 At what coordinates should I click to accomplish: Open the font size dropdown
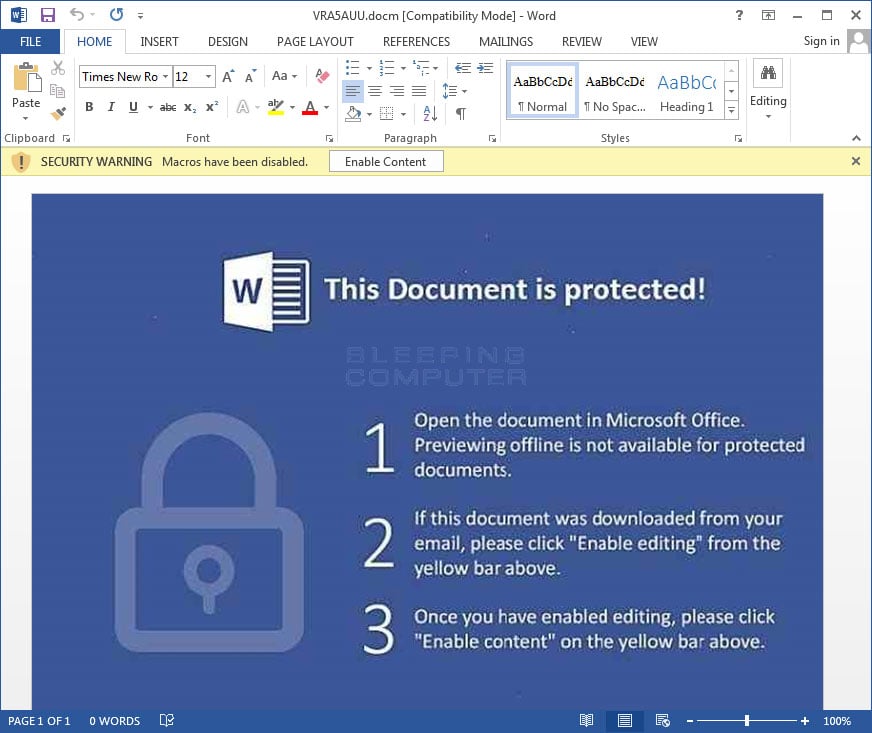(209, 76)
